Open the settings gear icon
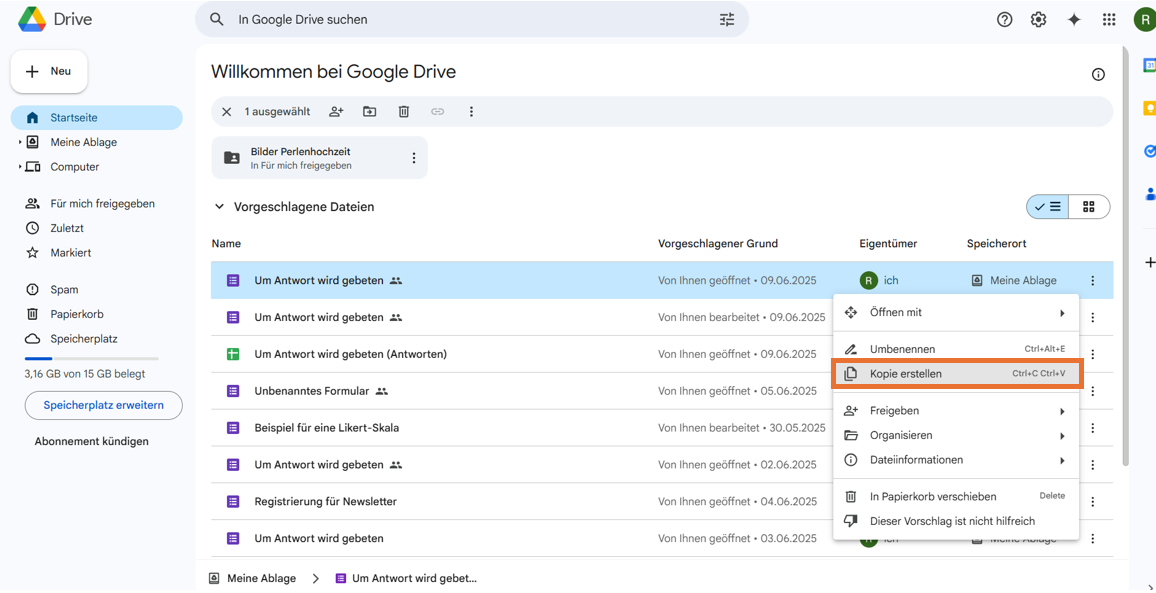The image size is (1156, 593). [x=1039, y=20]
